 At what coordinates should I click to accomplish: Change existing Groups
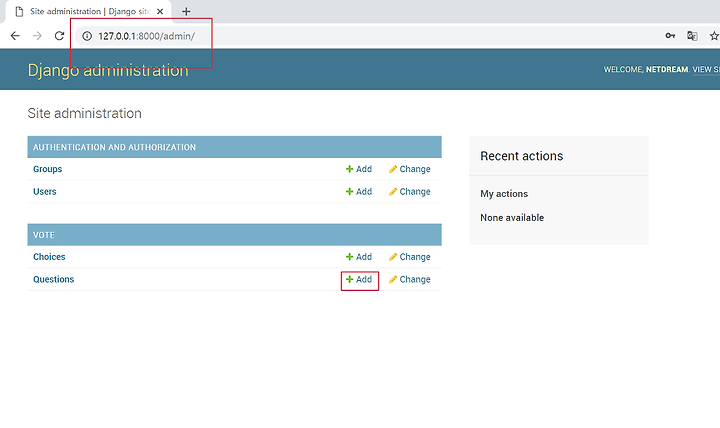[x=410, y=169]
